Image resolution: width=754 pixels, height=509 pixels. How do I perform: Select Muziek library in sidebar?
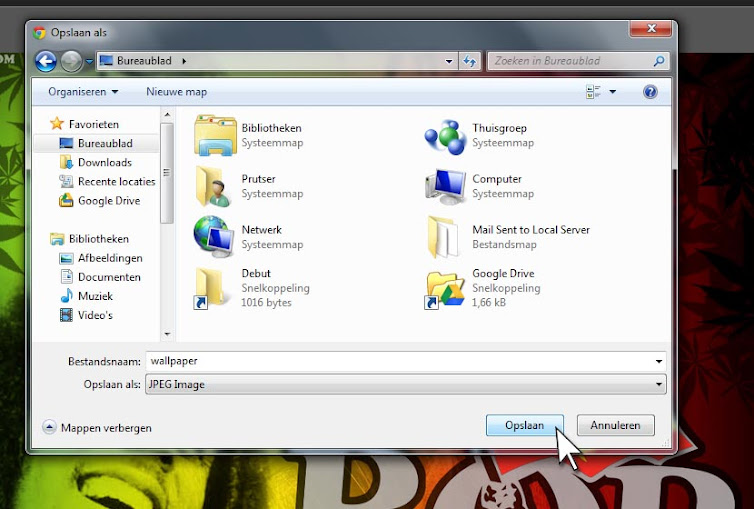95,296
